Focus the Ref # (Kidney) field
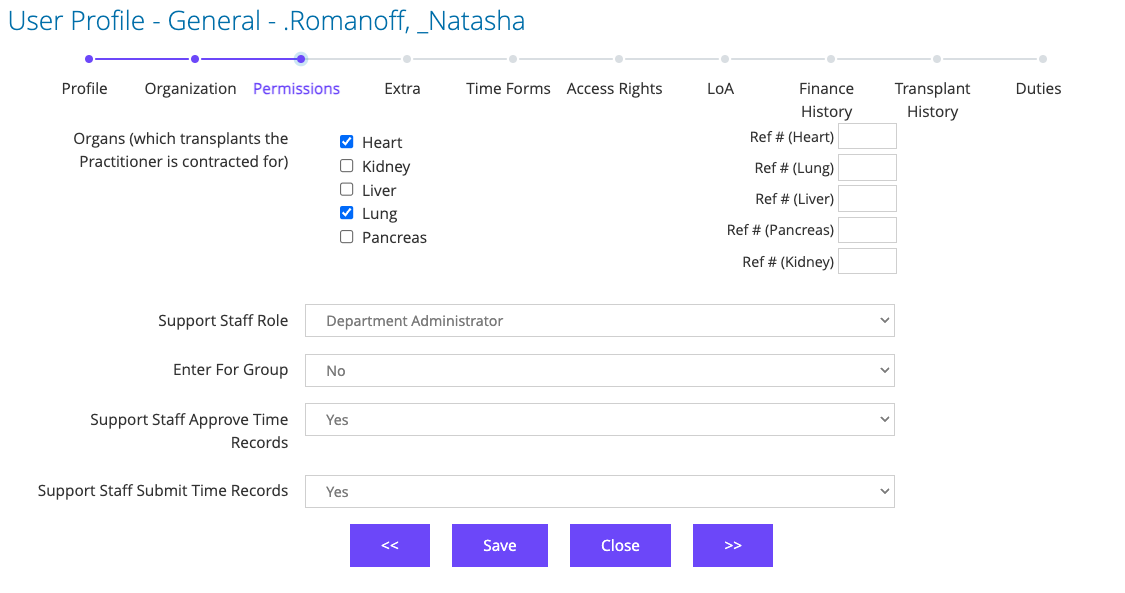Image resolution: width=1125 pixels, height=593 pixels. tap(867, 261)
